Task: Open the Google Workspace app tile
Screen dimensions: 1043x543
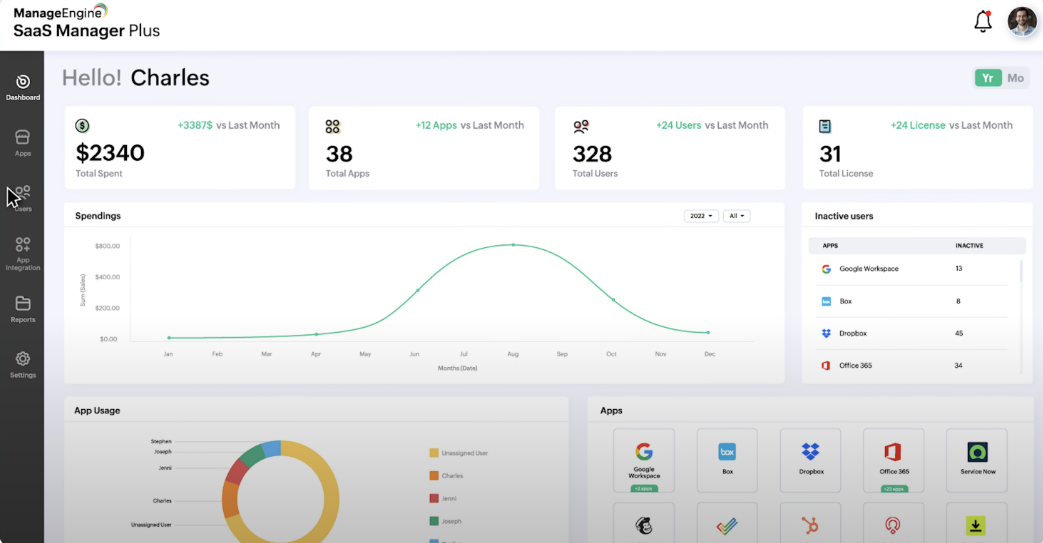Action: 644,460
